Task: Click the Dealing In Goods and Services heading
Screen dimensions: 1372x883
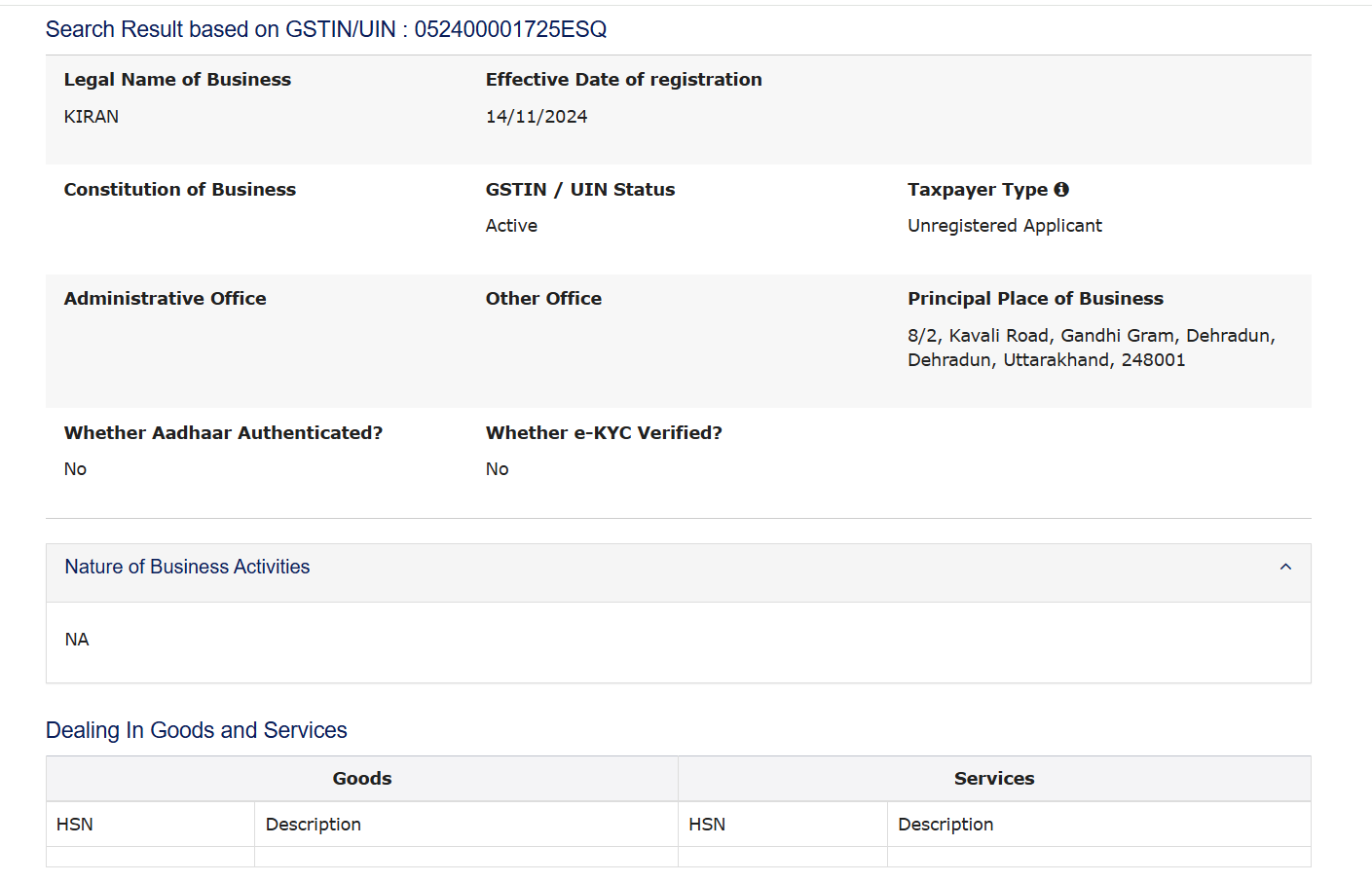Action: tap(197, 730)
